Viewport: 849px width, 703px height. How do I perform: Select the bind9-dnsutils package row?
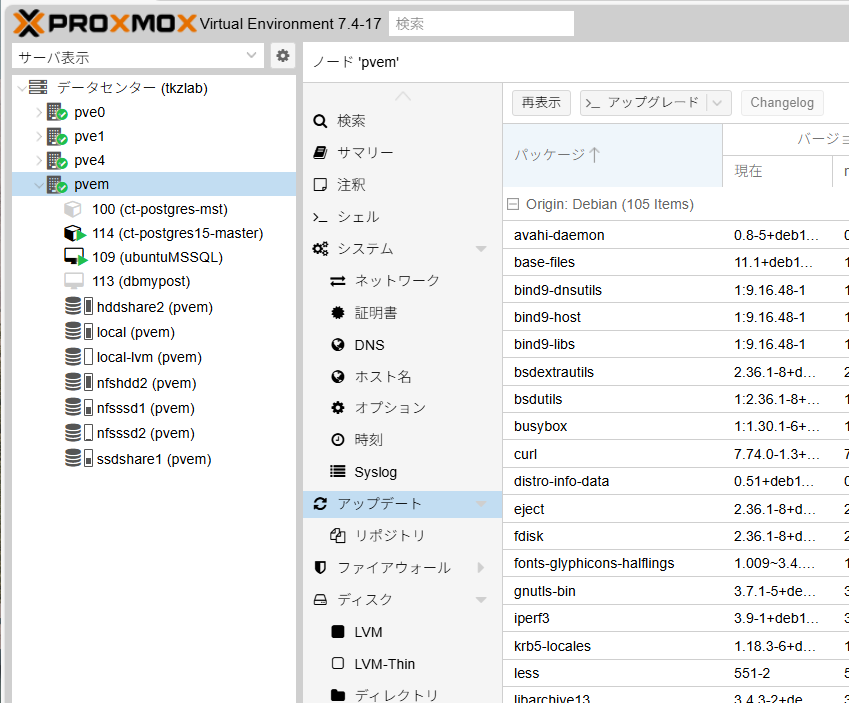click(x=676, y=290)
